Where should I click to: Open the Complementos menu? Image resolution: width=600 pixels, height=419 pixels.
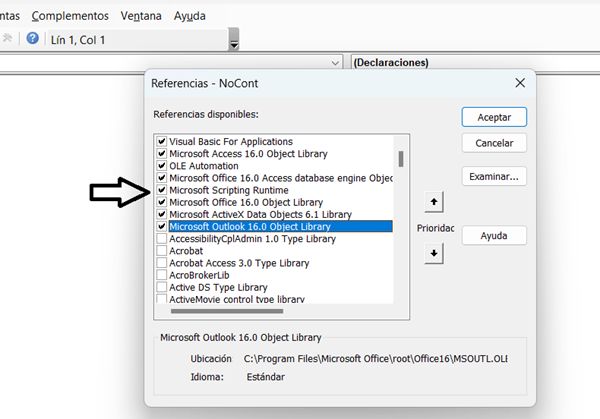click(70, 16)
